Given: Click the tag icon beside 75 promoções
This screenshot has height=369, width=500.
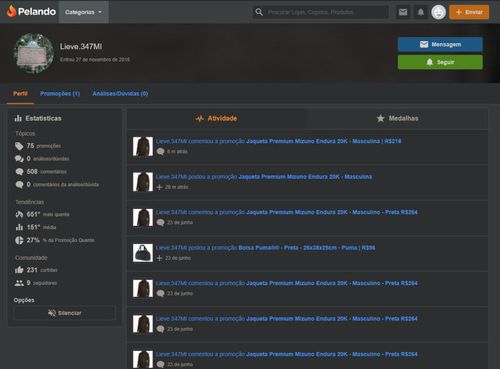Looking at the screenshot, I should [19, 146].
